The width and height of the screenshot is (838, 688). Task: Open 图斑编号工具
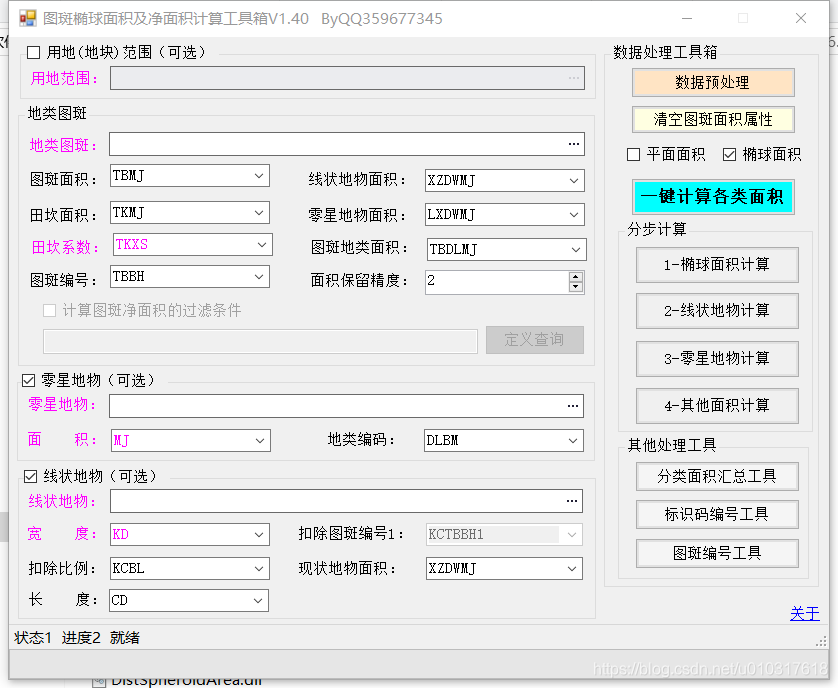[x=717, y=553]
